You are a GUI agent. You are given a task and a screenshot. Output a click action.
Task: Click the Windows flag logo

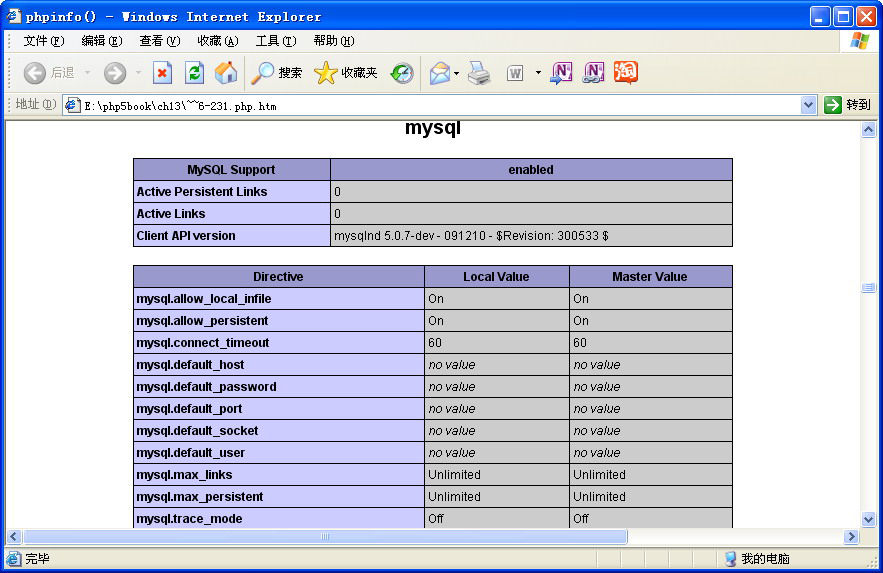(x=859, y=41)
